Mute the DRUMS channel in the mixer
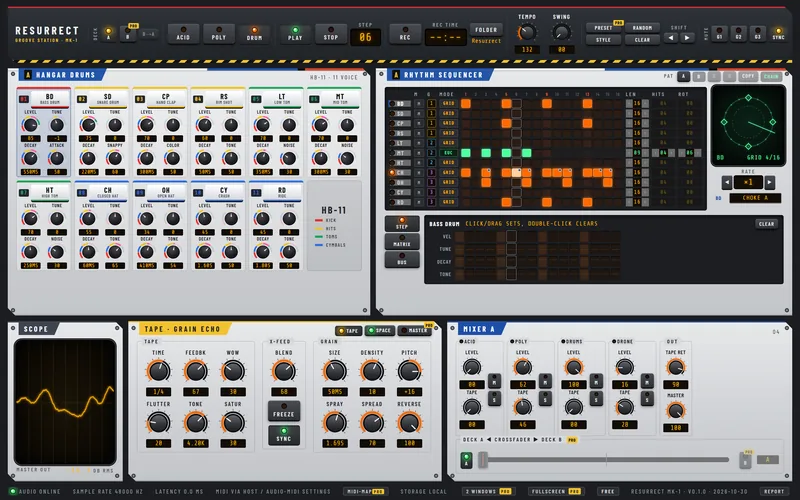 596,381
